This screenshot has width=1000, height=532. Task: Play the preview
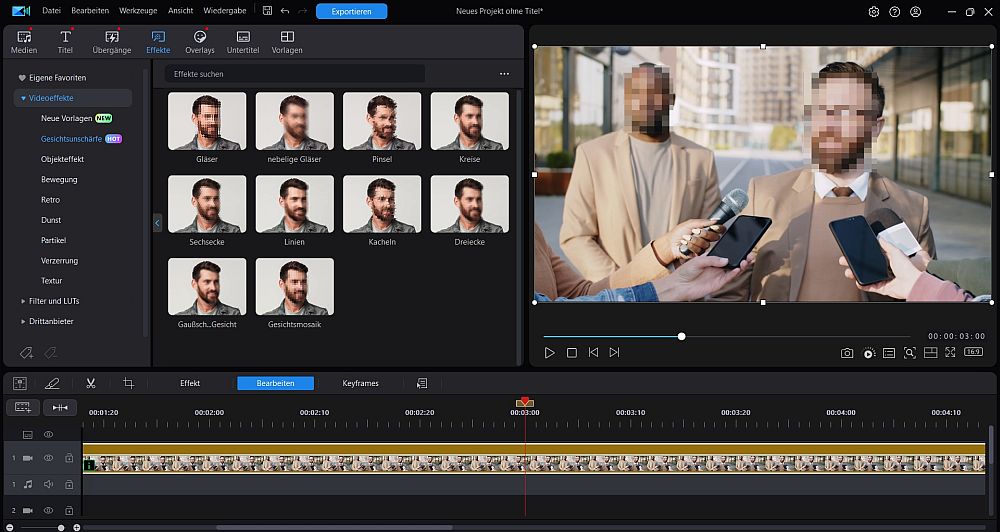coord(549,353)
